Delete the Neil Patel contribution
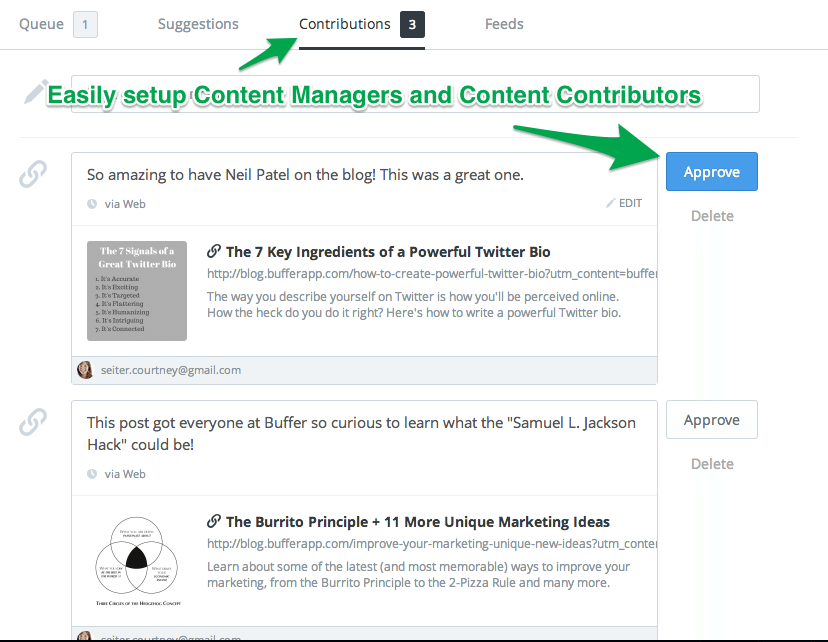828x642 pixels. pyautogui.click(x=712, y=216)
